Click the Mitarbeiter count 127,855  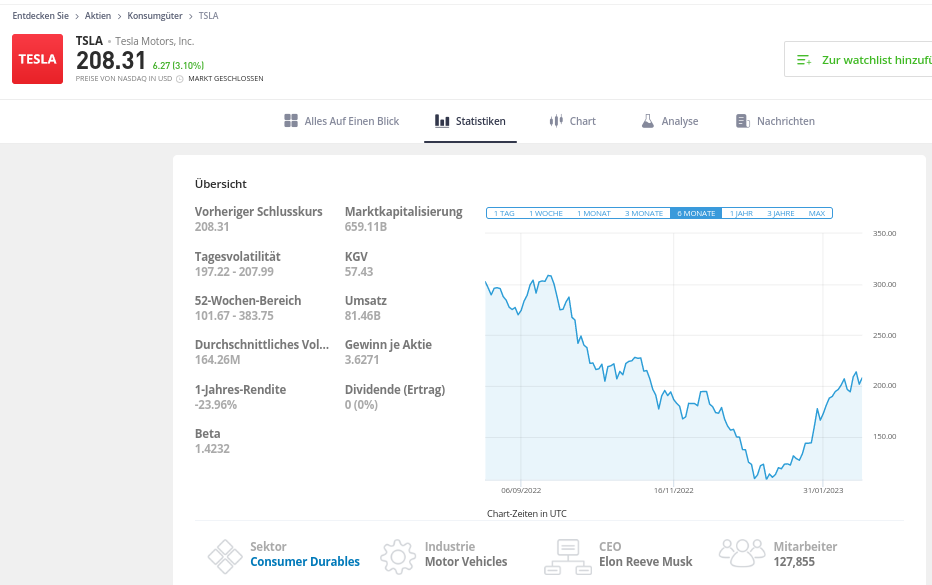[x=794, y=562]
